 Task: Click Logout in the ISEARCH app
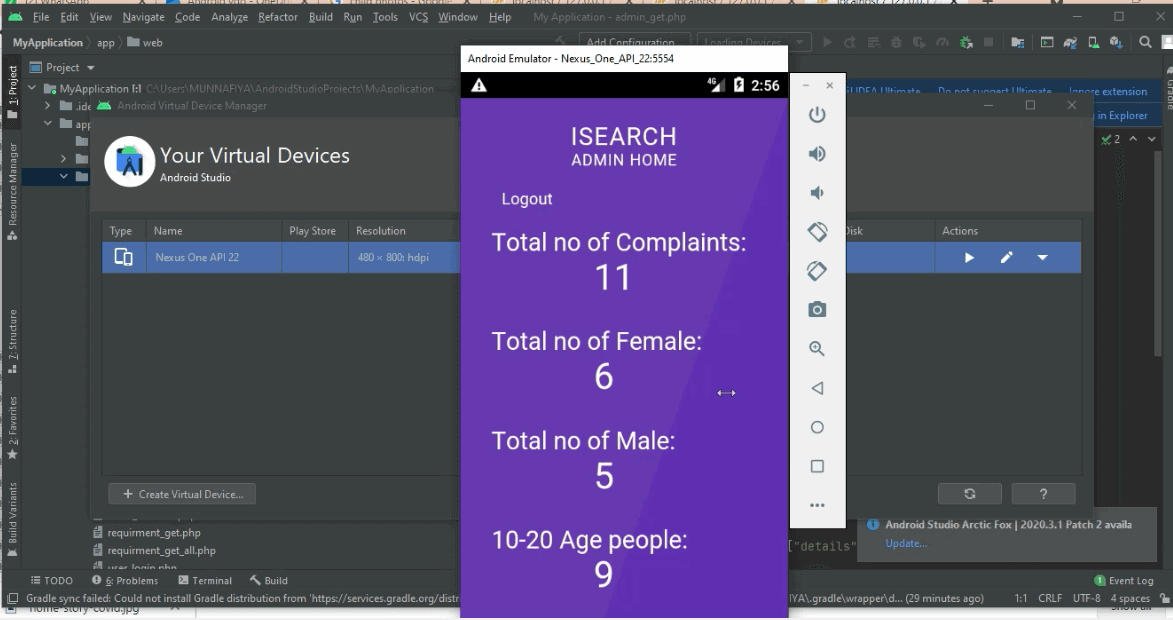(x=527, y=199)
